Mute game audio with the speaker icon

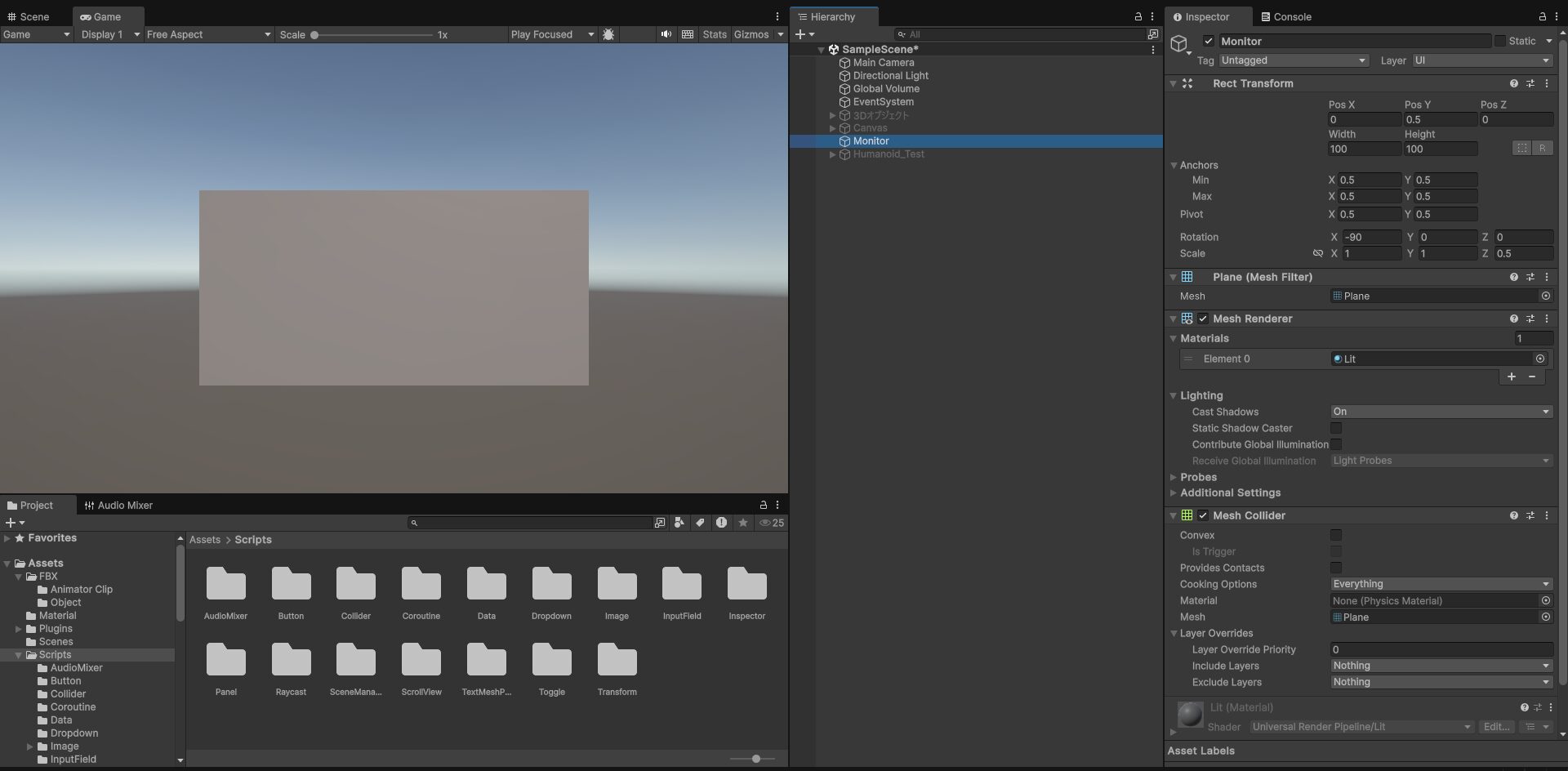tap(666, 34)
